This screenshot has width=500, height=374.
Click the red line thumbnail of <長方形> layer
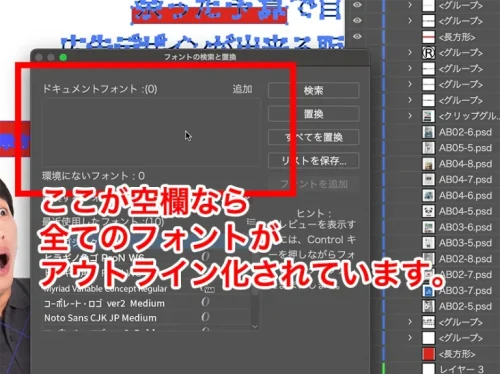point(428,37)
